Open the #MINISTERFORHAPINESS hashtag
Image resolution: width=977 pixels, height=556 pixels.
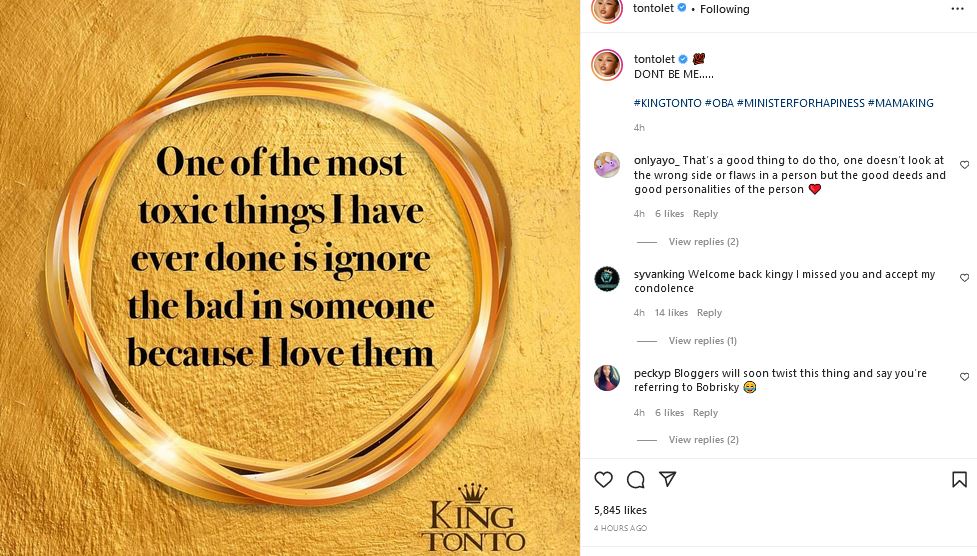[x=800, y=103]
